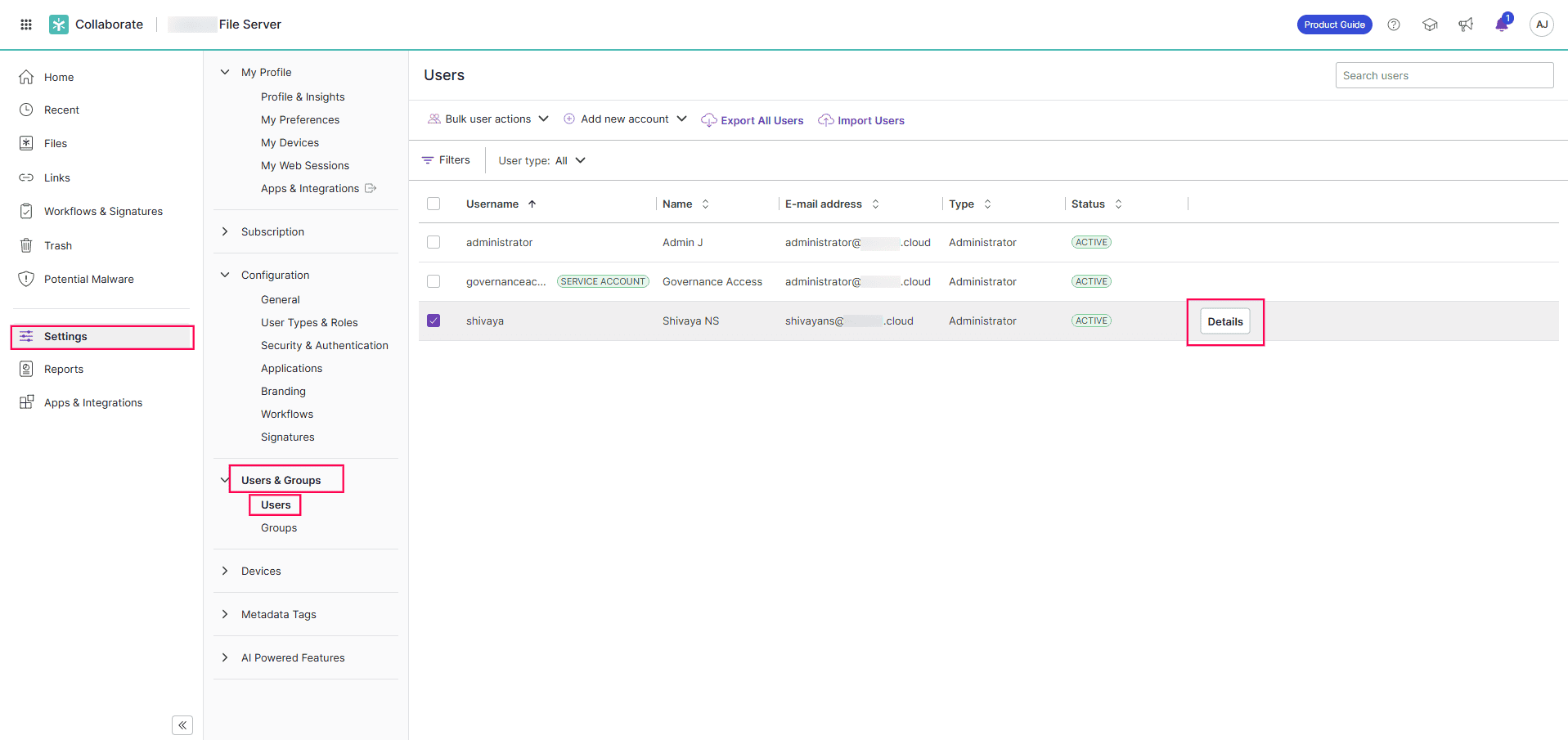Viewport: 1568px width, 740px height.
Task: Select the Governance Access name cell
Action: point(712,281)
